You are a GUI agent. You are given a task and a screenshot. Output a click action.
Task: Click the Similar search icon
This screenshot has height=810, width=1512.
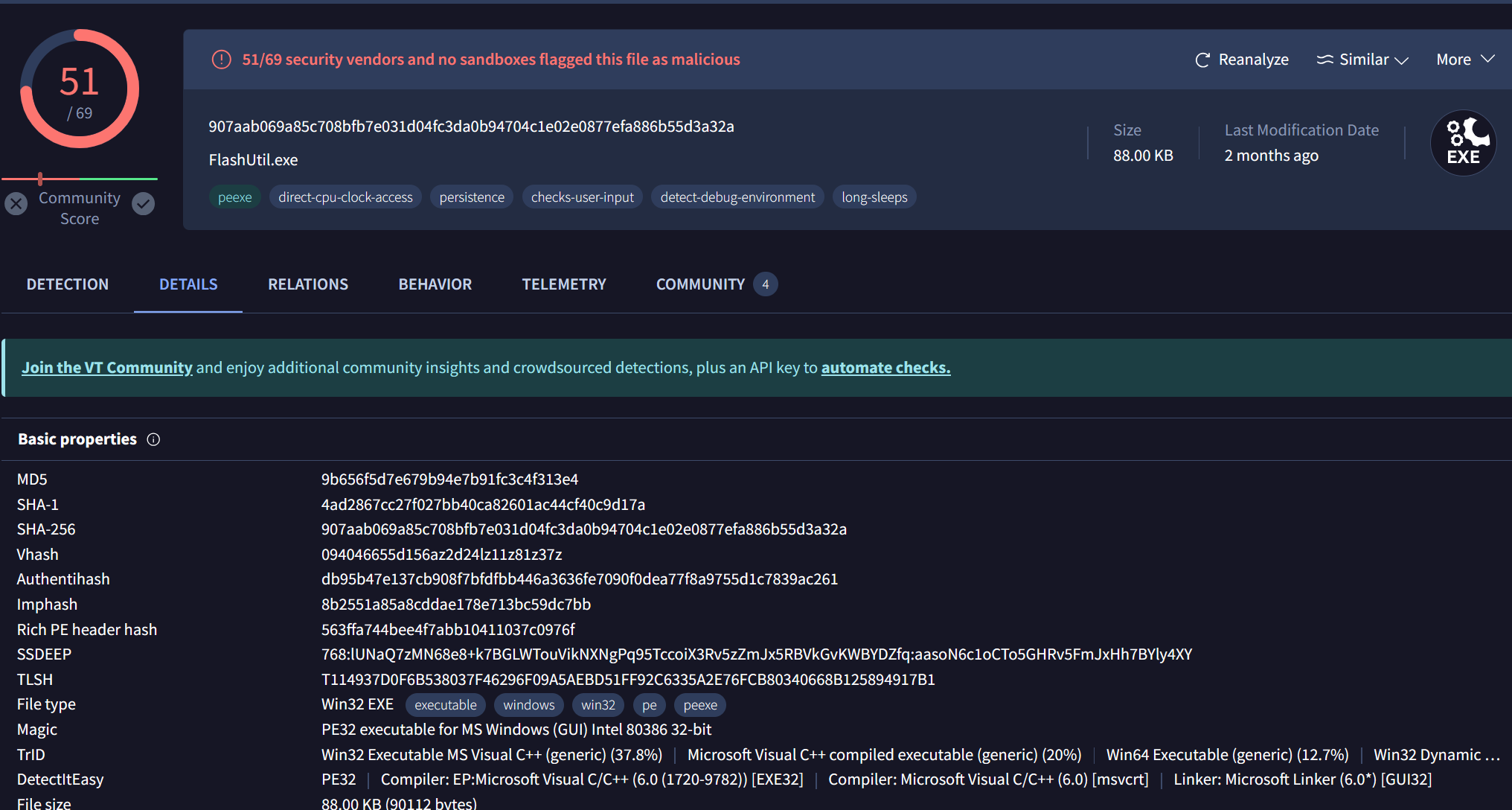tap(1324, 60)
